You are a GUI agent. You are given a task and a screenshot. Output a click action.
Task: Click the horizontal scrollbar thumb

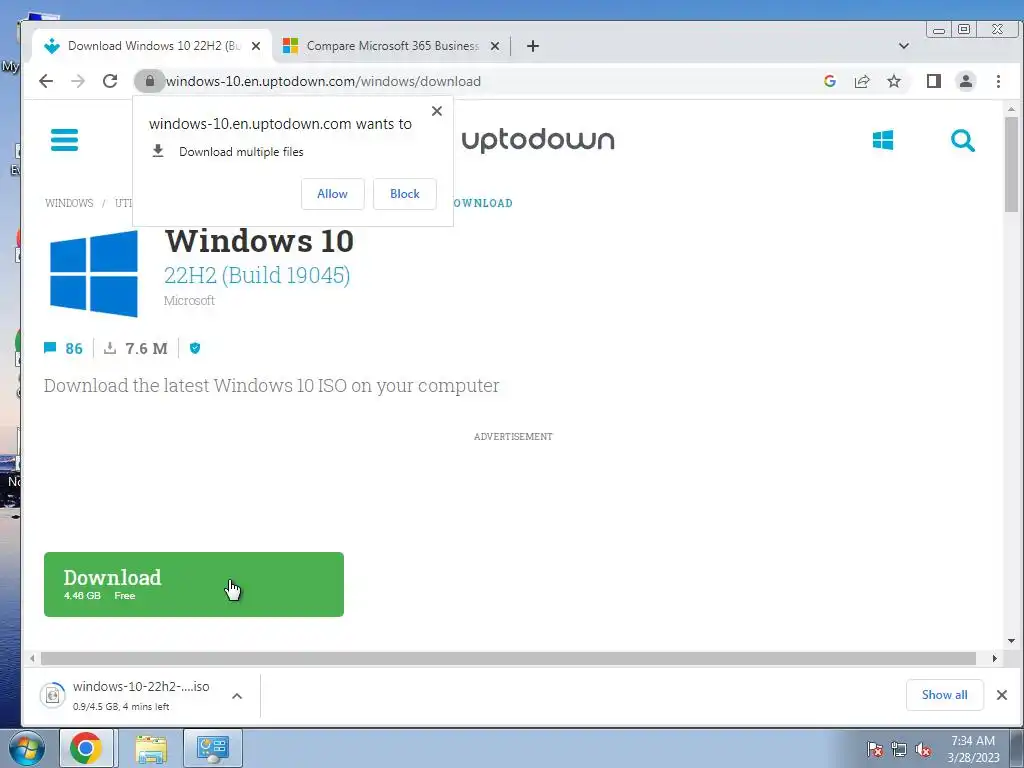508,658
